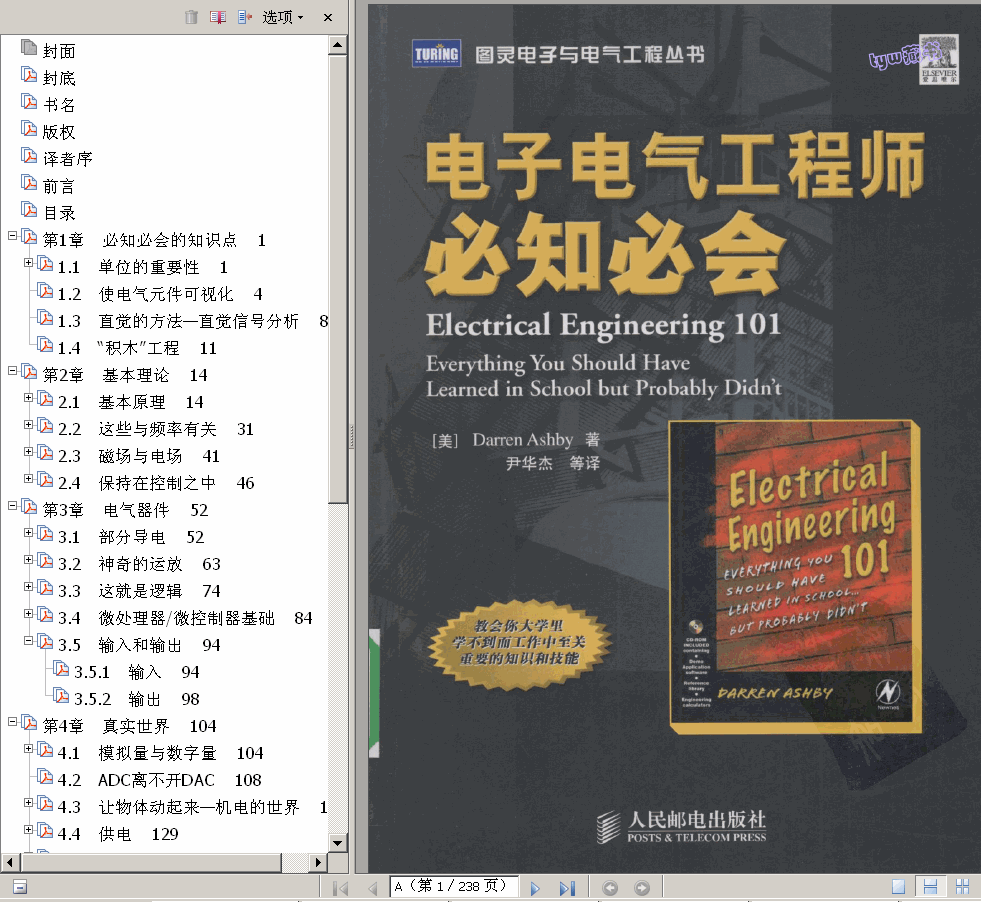This screenshot has width=981, height=902.
Task: Open the 选项 options dropdown
Action: [283, 17]
